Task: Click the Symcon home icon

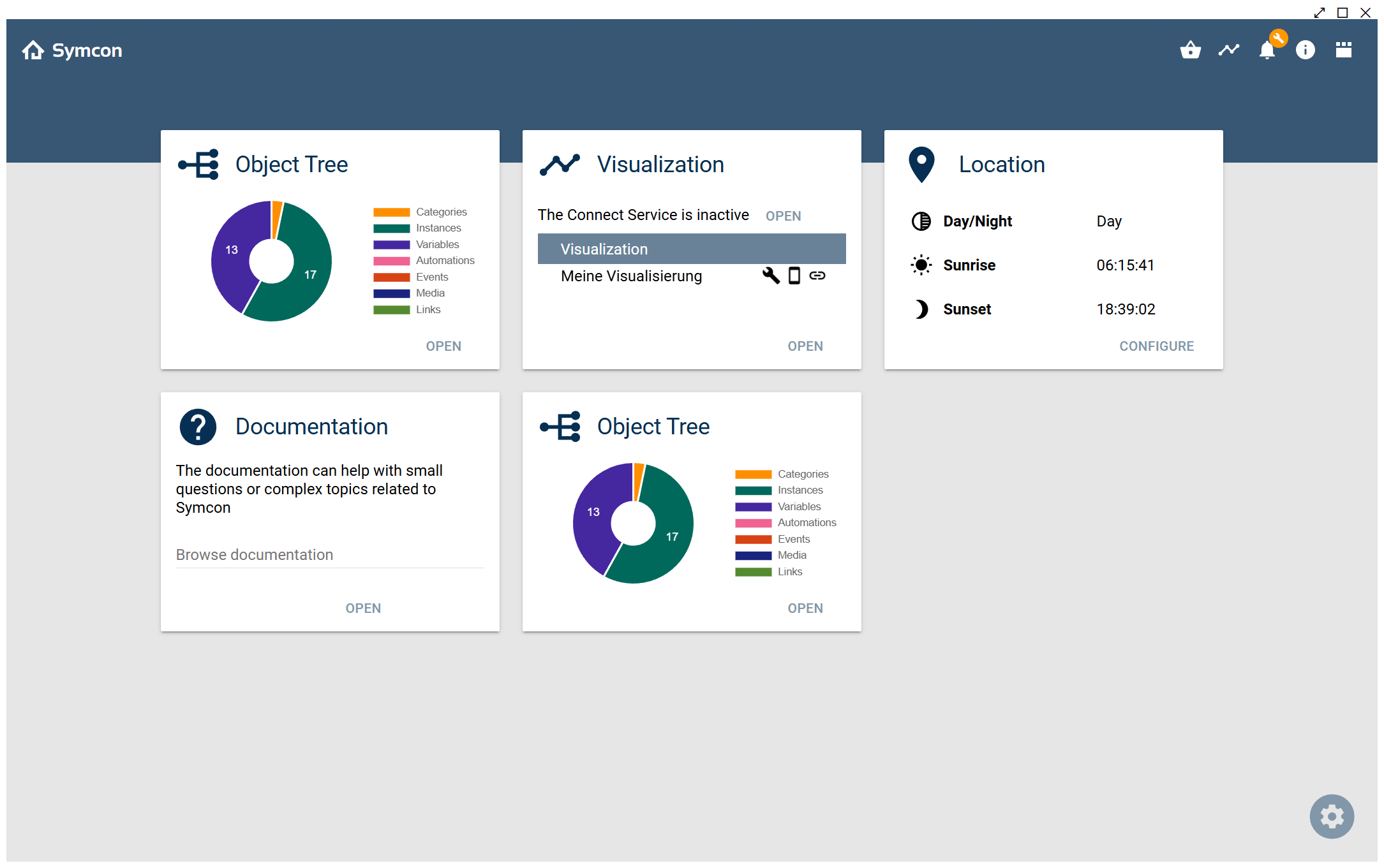Action: point(33,50)
